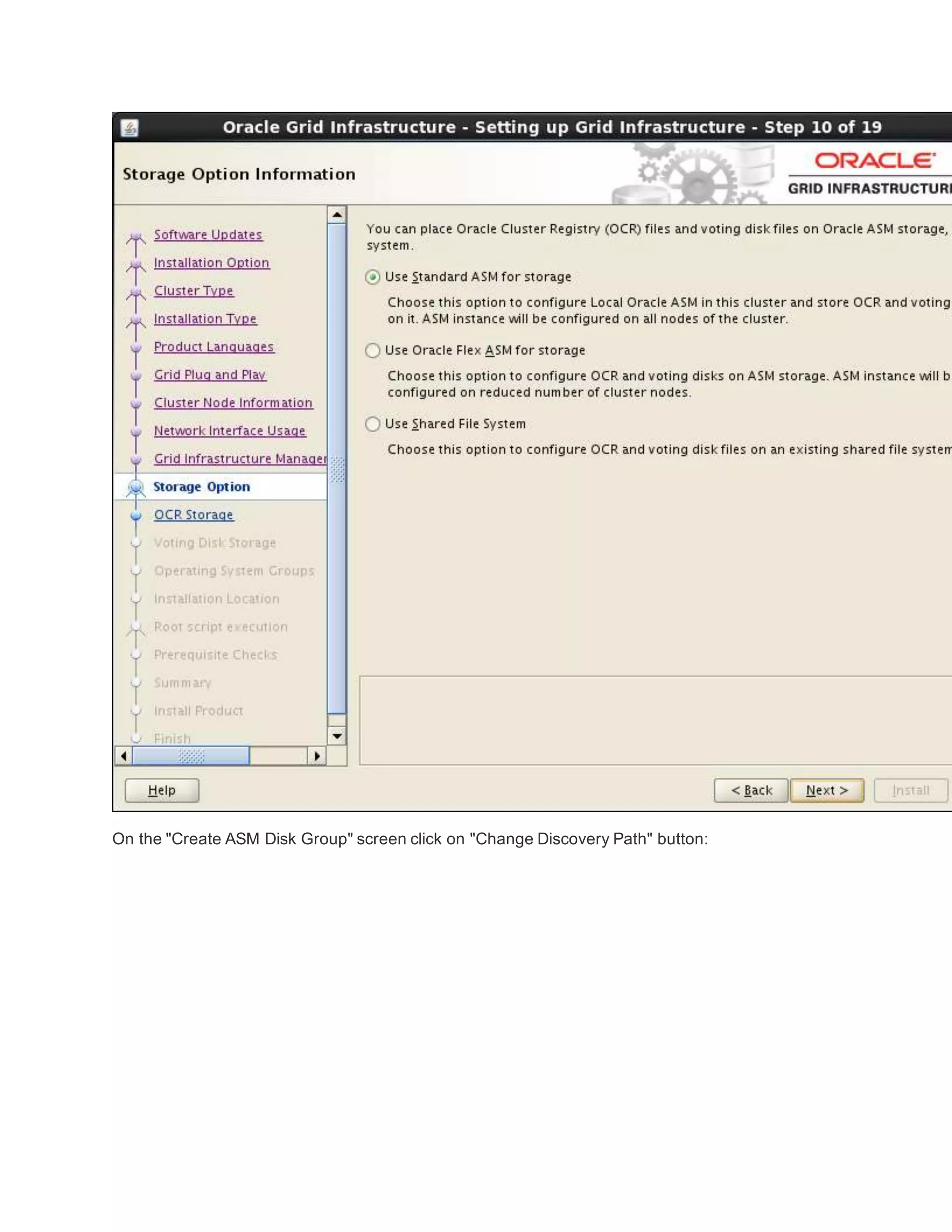Open Grid Infrastructure Management step link
The height and width of the screenshot is (1232, 952).
[240, 458]
